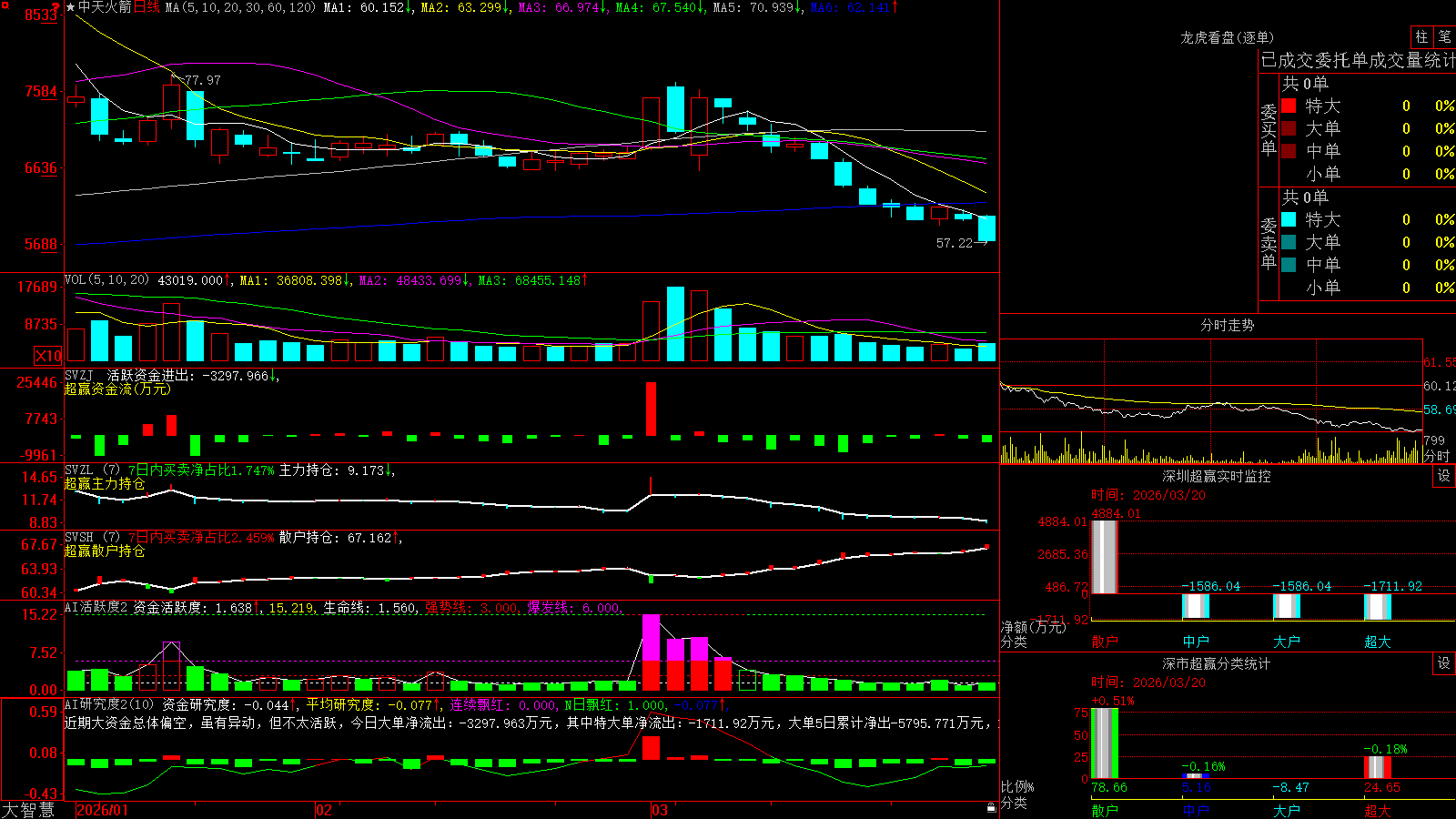Click the 日线 period label
Screen dimensions: 1456x819
click(147, 7)
